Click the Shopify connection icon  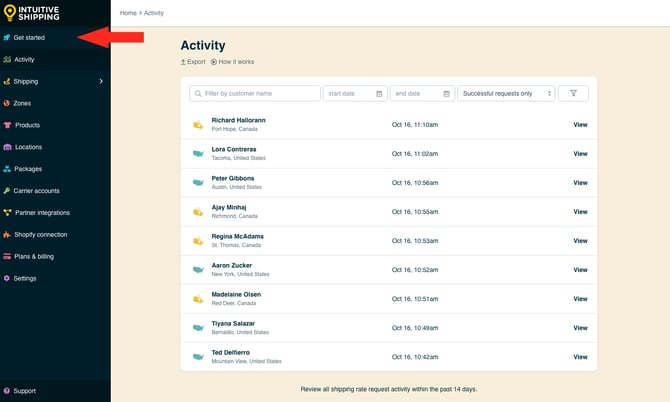7,235
